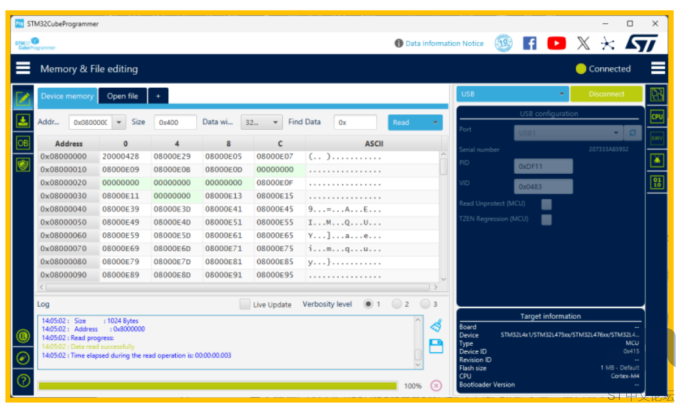
Task: Select verbosity level 1
Action: point(368,304)
